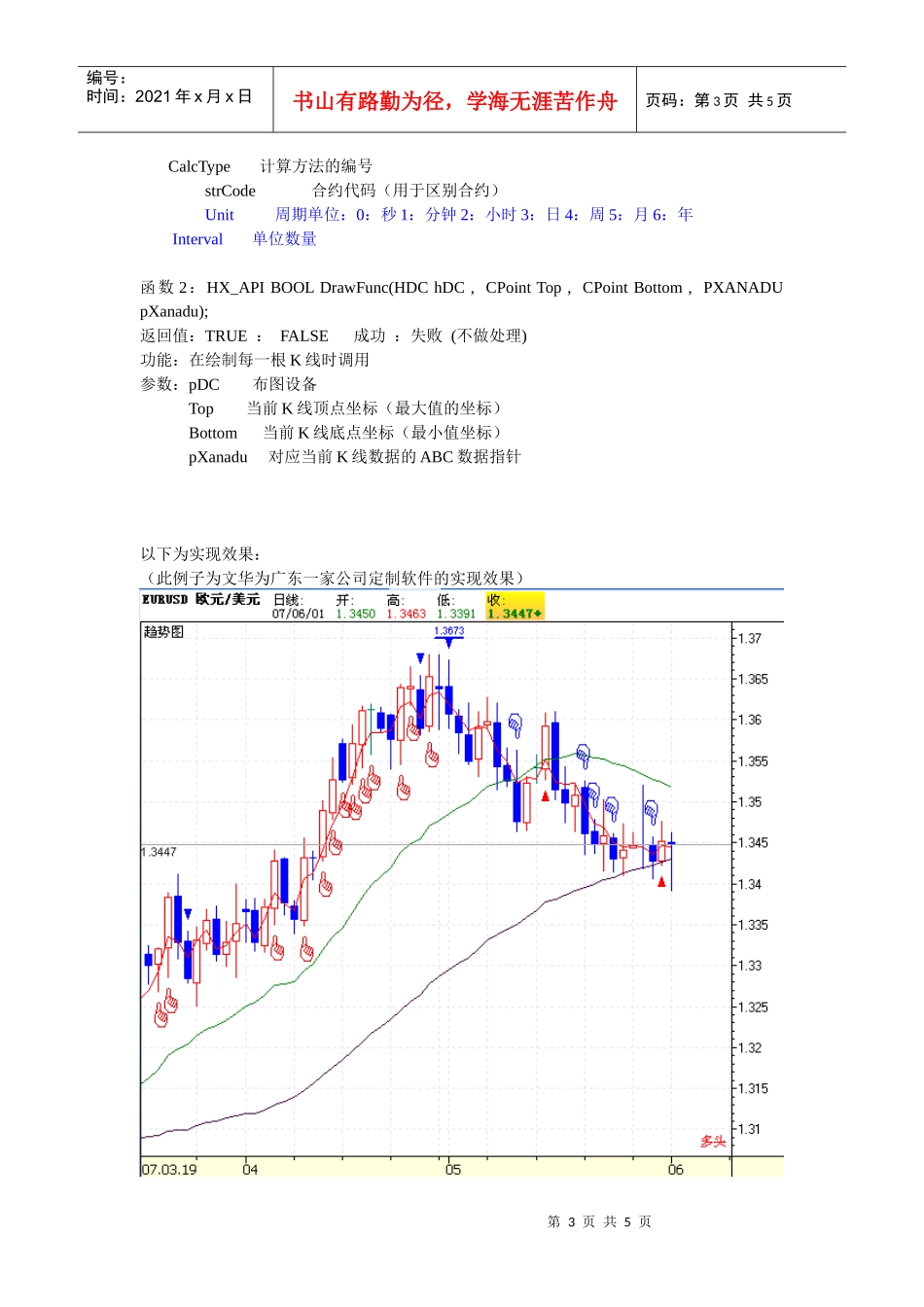This screenshot has height=1307, width=924.
Task: Click the line 功能:在绘制每一根K线时调用
Action: (255, 360)
